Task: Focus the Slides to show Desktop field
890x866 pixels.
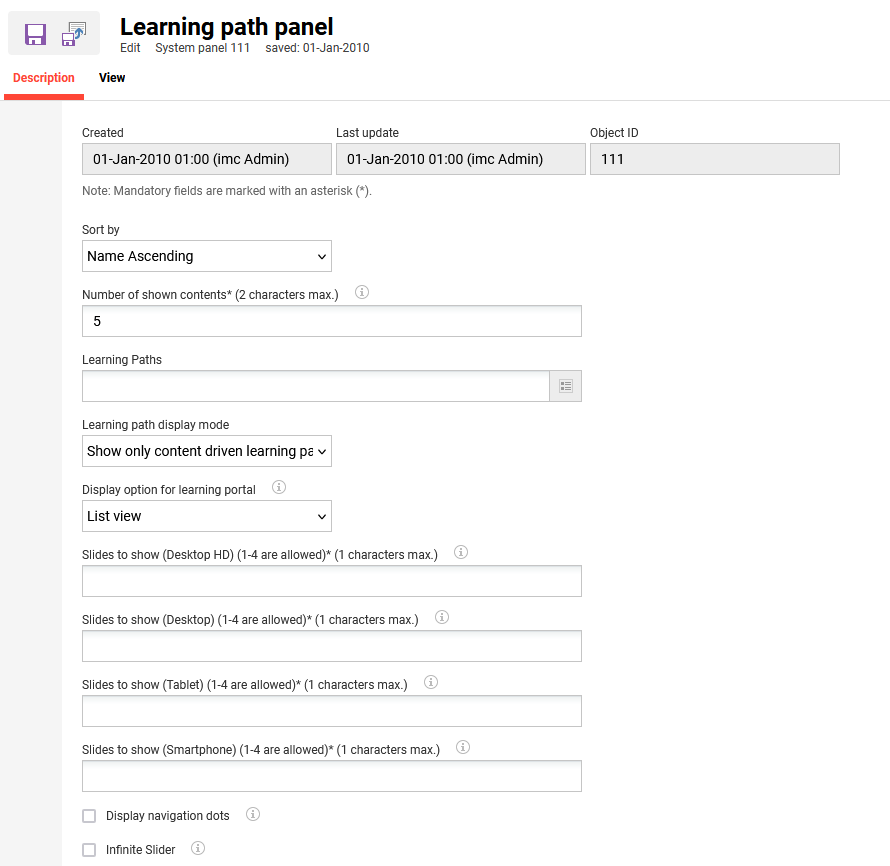Action: (332, 646)
